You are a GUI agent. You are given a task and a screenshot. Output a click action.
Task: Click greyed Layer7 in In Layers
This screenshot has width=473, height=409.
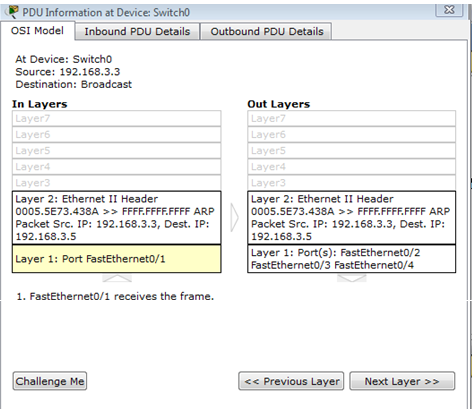(x=117, y=118)
